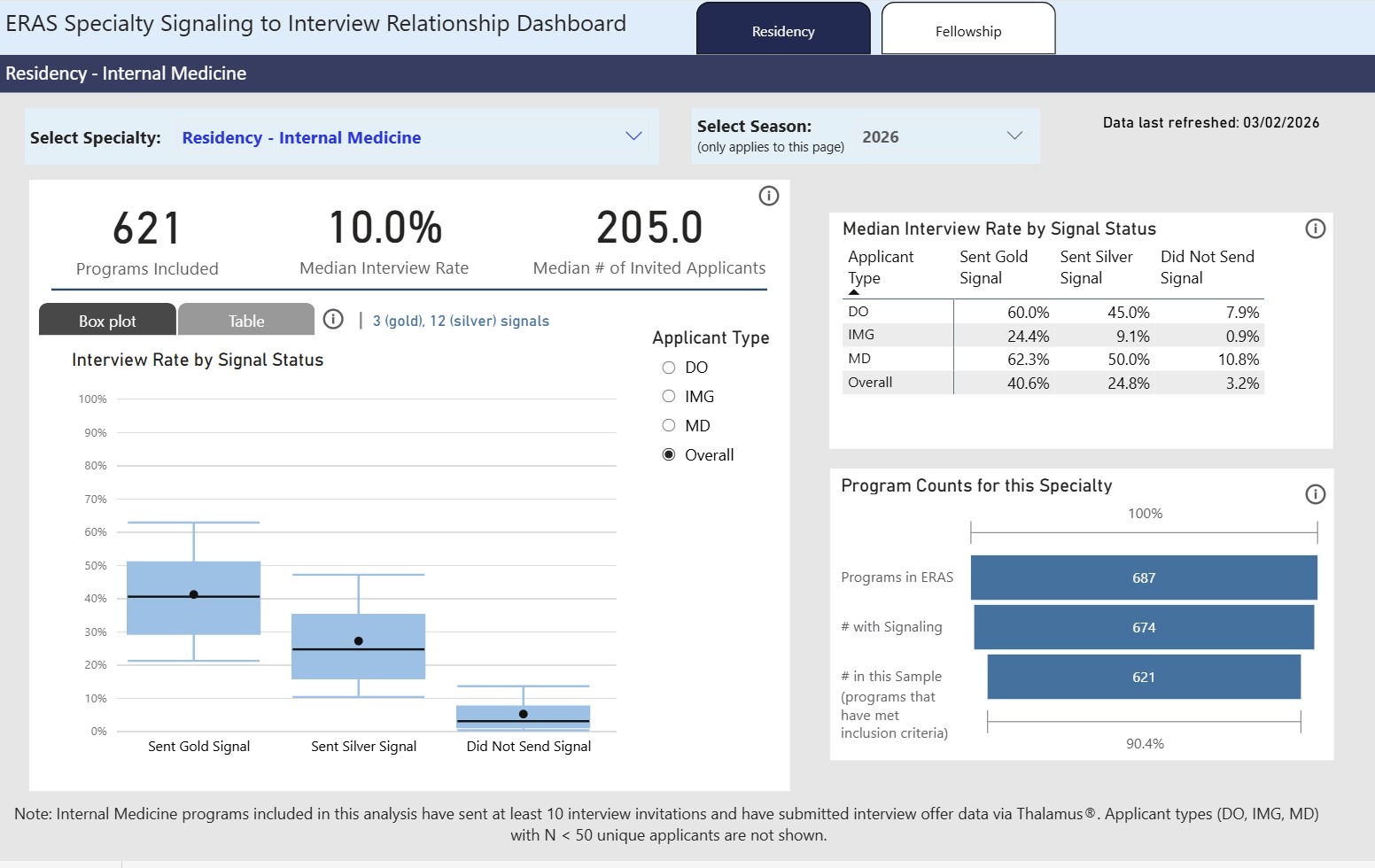The width and height of the screenshot is (1375, 868).
Task: Click info icon beside Median Interview Rate table title
Action: pos(1315,229)
